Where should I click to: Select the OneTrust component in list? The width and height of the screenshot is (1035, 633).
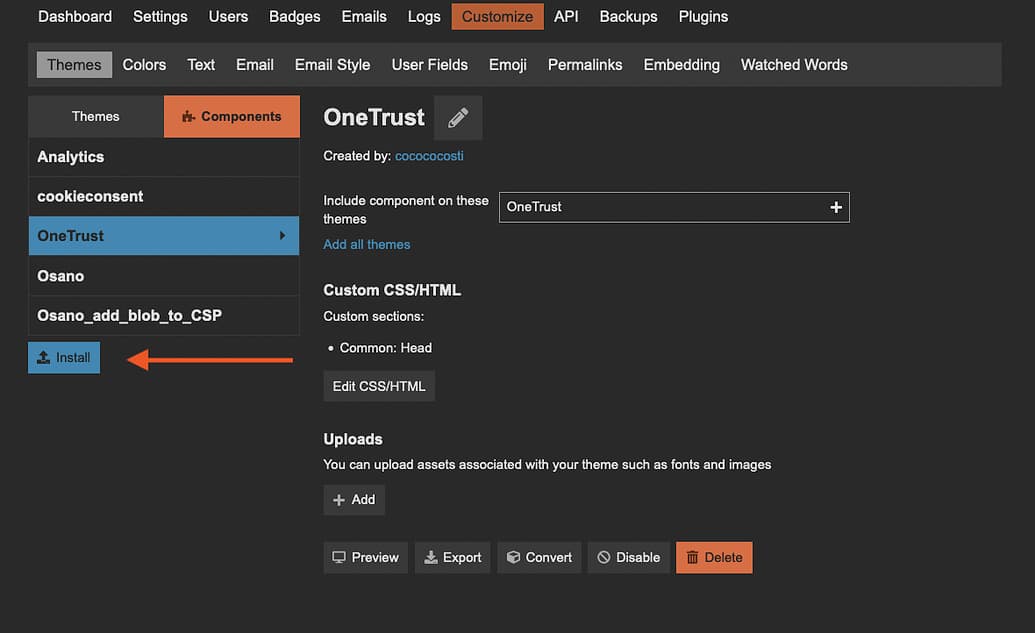[x=164, y=236]
